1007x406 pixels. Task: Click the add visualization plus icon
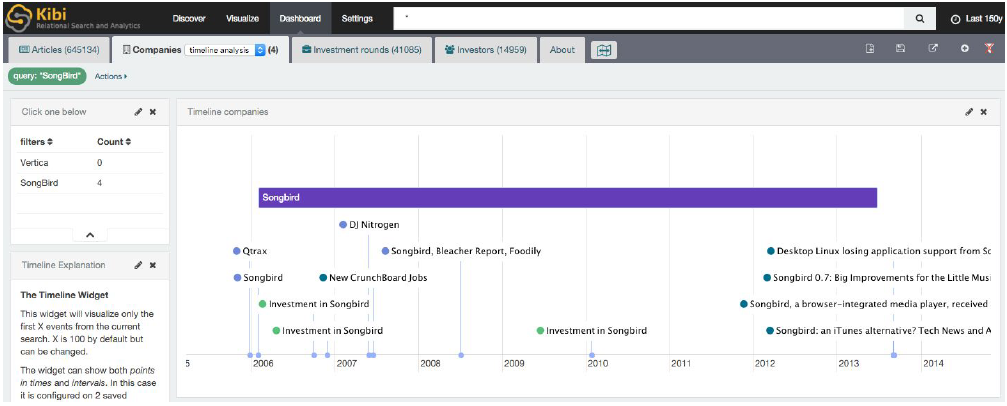point(965,49)
